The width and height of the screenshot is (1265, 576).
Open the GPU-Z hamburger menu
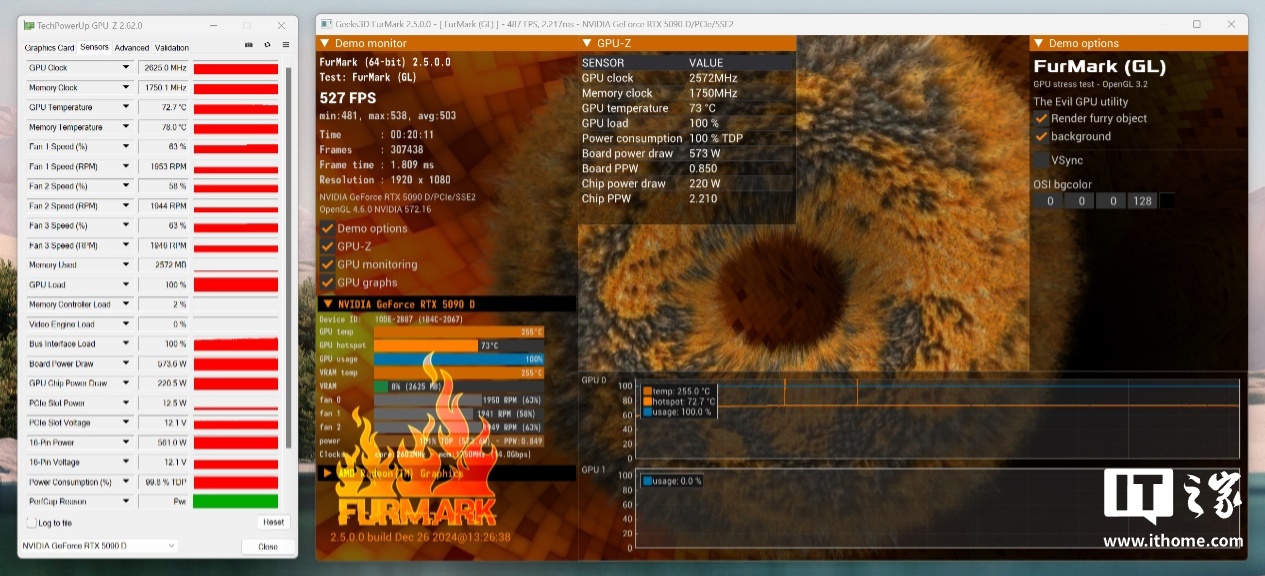click(x=285, y=45)
